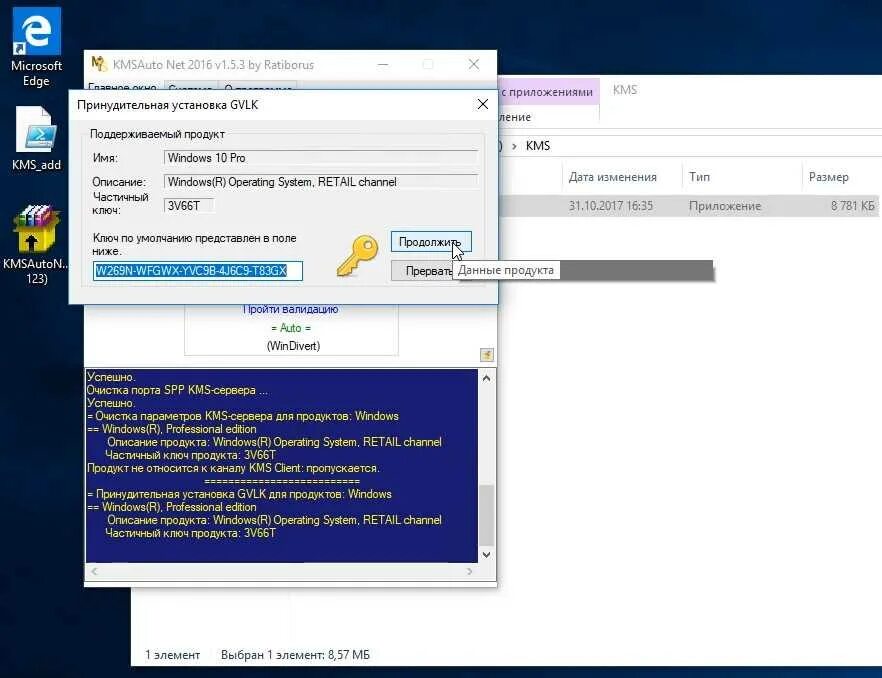Click the log horizontal scrollbar left arrow
The image size is (882, 678).
point(94,571)
